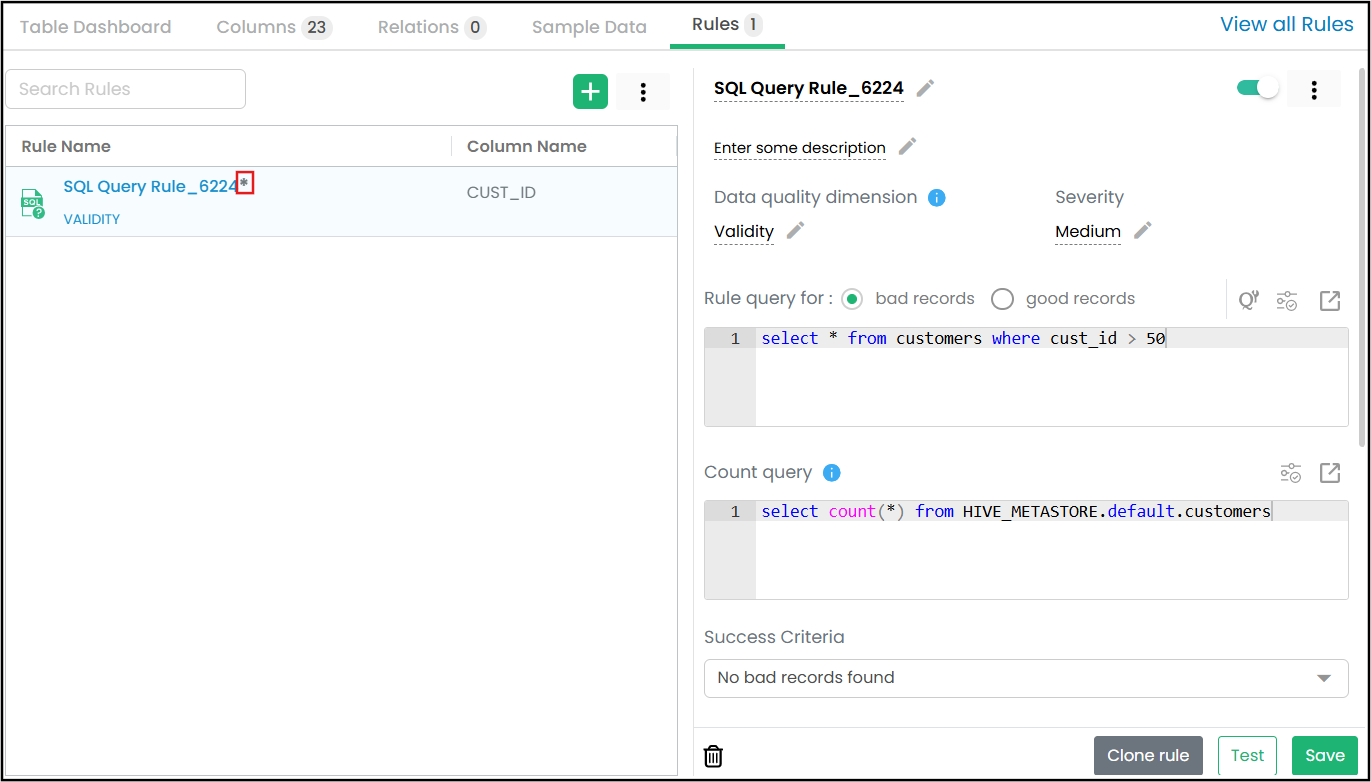The image size is (1371, 782).
Task: Click the Rule Name column header
Action: [x=66, y=146]
